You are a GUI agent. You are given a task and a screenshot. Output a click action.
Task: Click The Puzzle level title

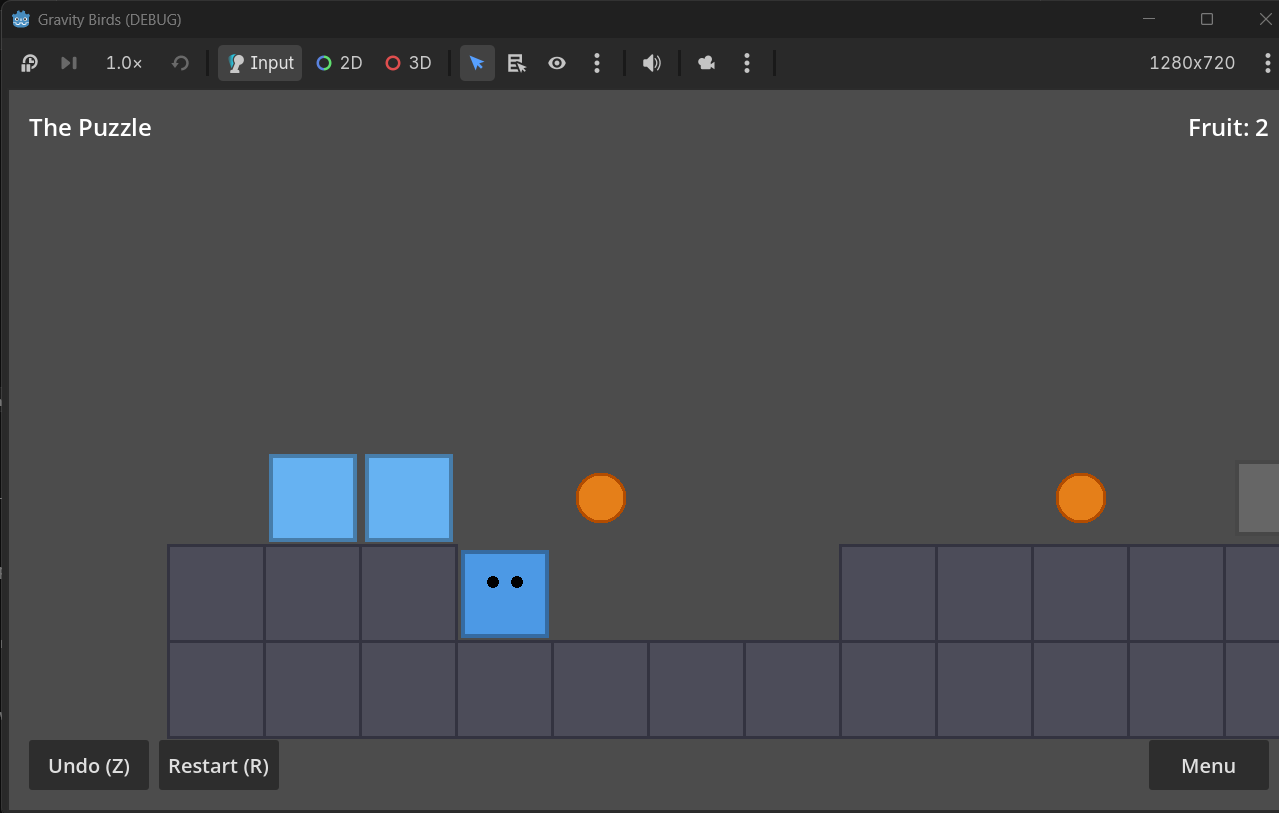(90, 127)
